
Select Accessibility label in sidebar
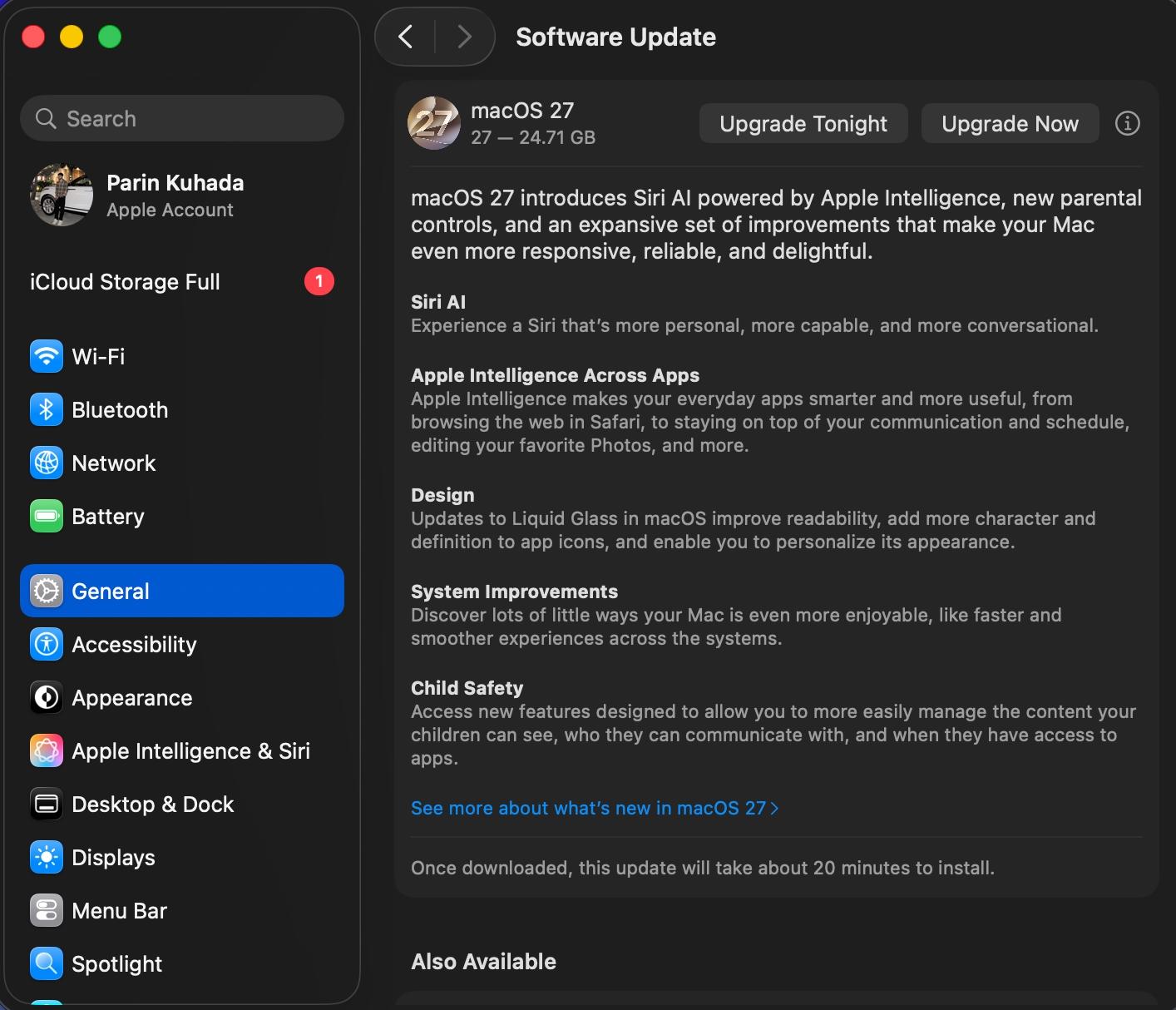click(x=134, y=645)
